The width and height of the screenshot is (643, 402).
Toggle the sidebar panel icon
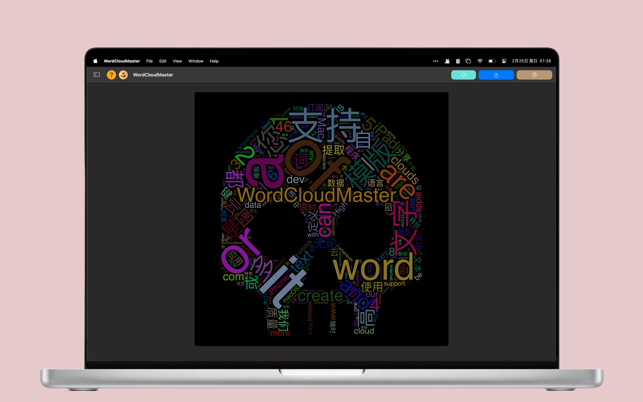(x=97, y=75)
